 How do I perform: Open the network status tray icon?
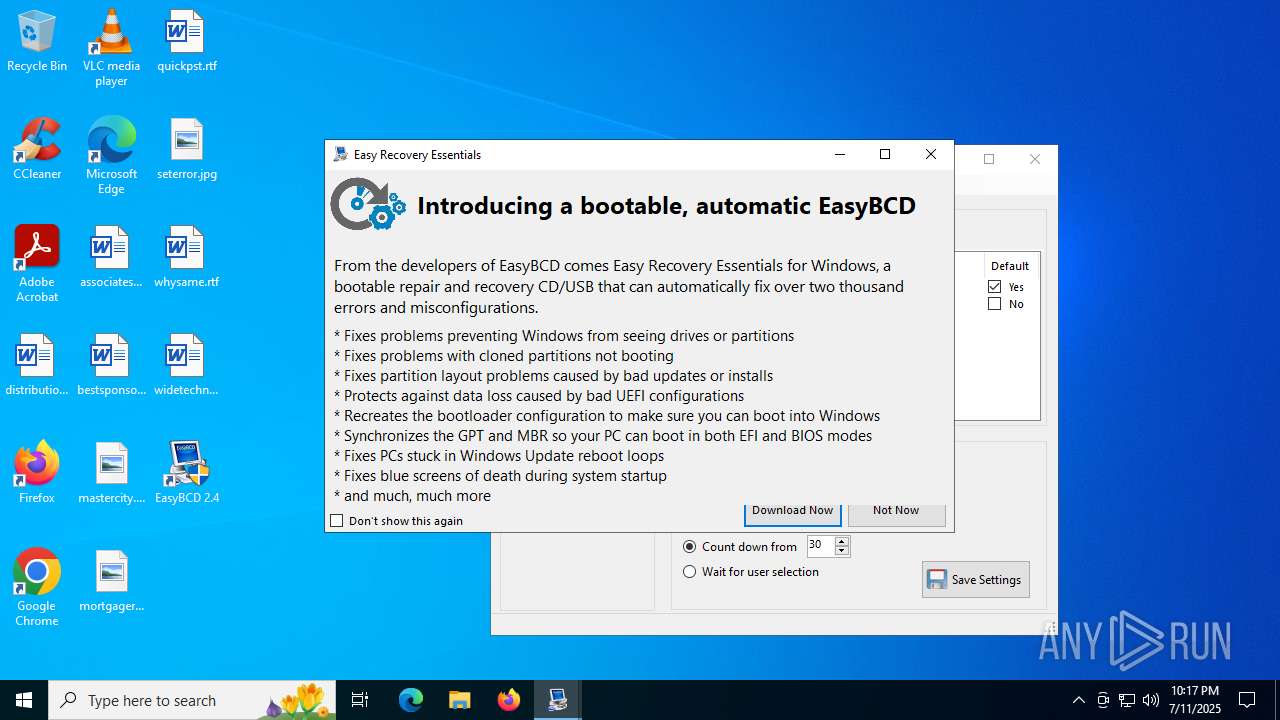[x=1127, y=700]
